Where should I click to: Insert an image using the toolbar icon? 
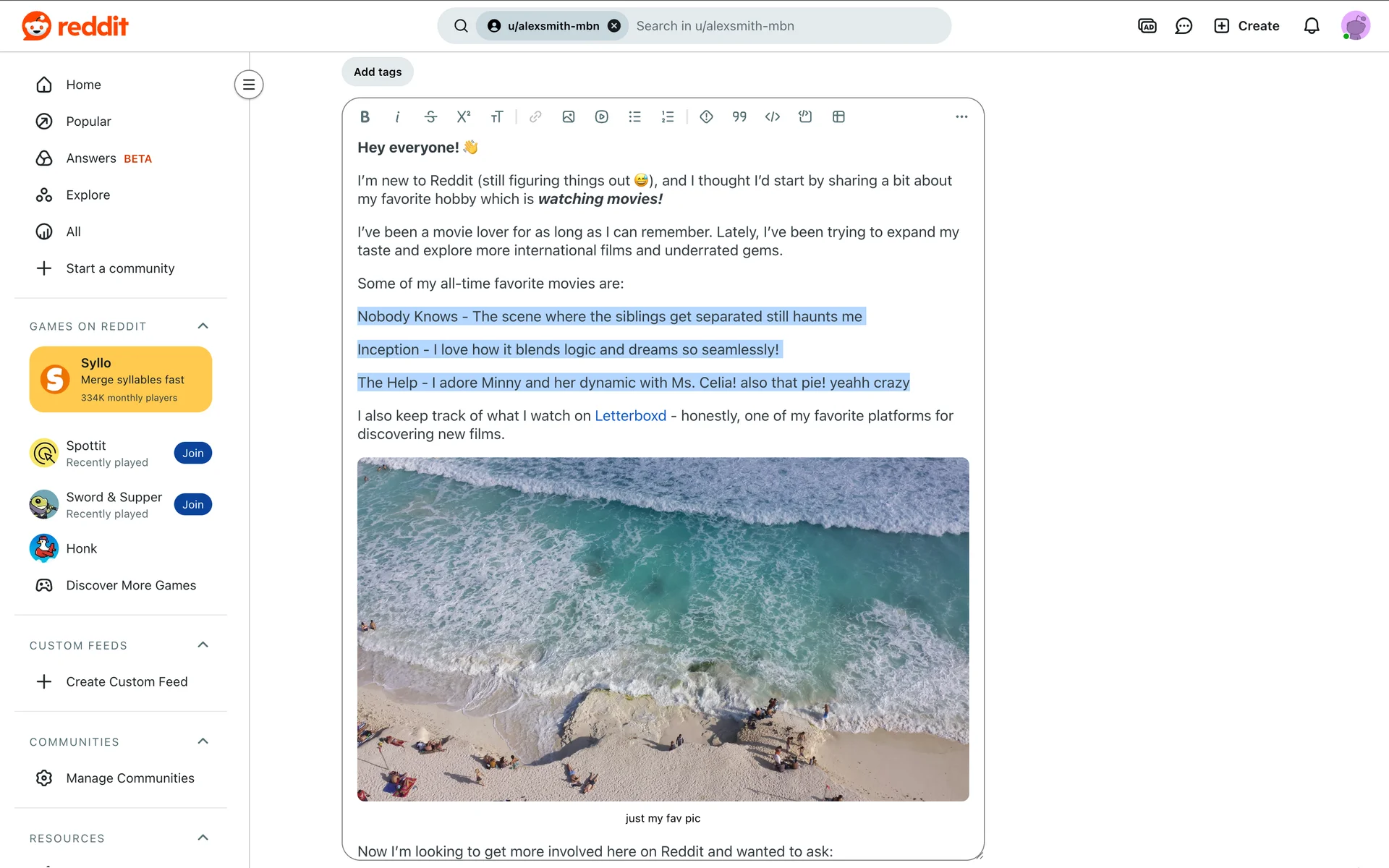(569, 116)
